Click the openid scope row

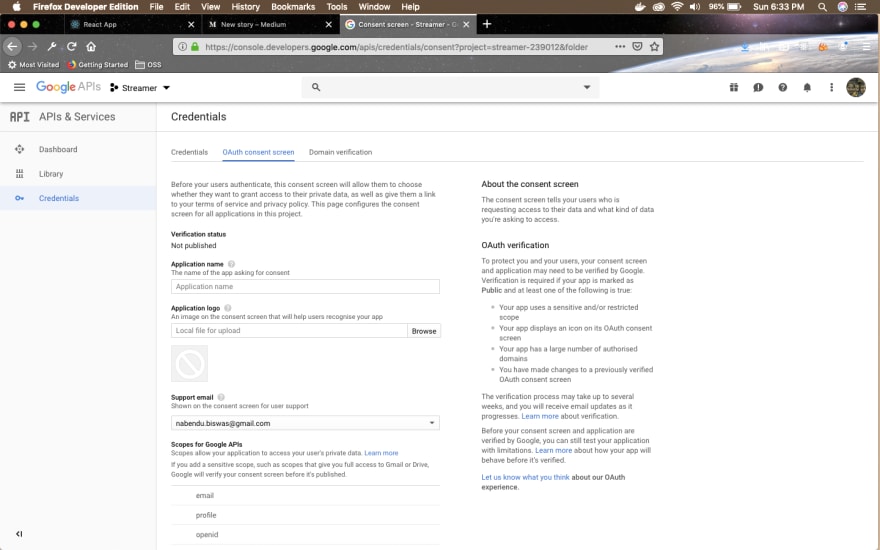click(305, 535)
